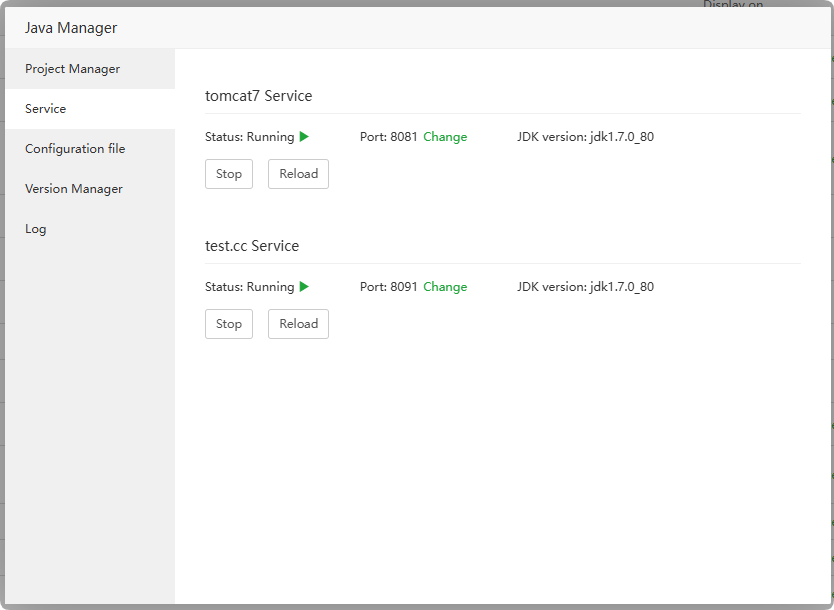Click the green running icon for test.cc
Viewport: 834px width, 610px height.
coord(304,287)
